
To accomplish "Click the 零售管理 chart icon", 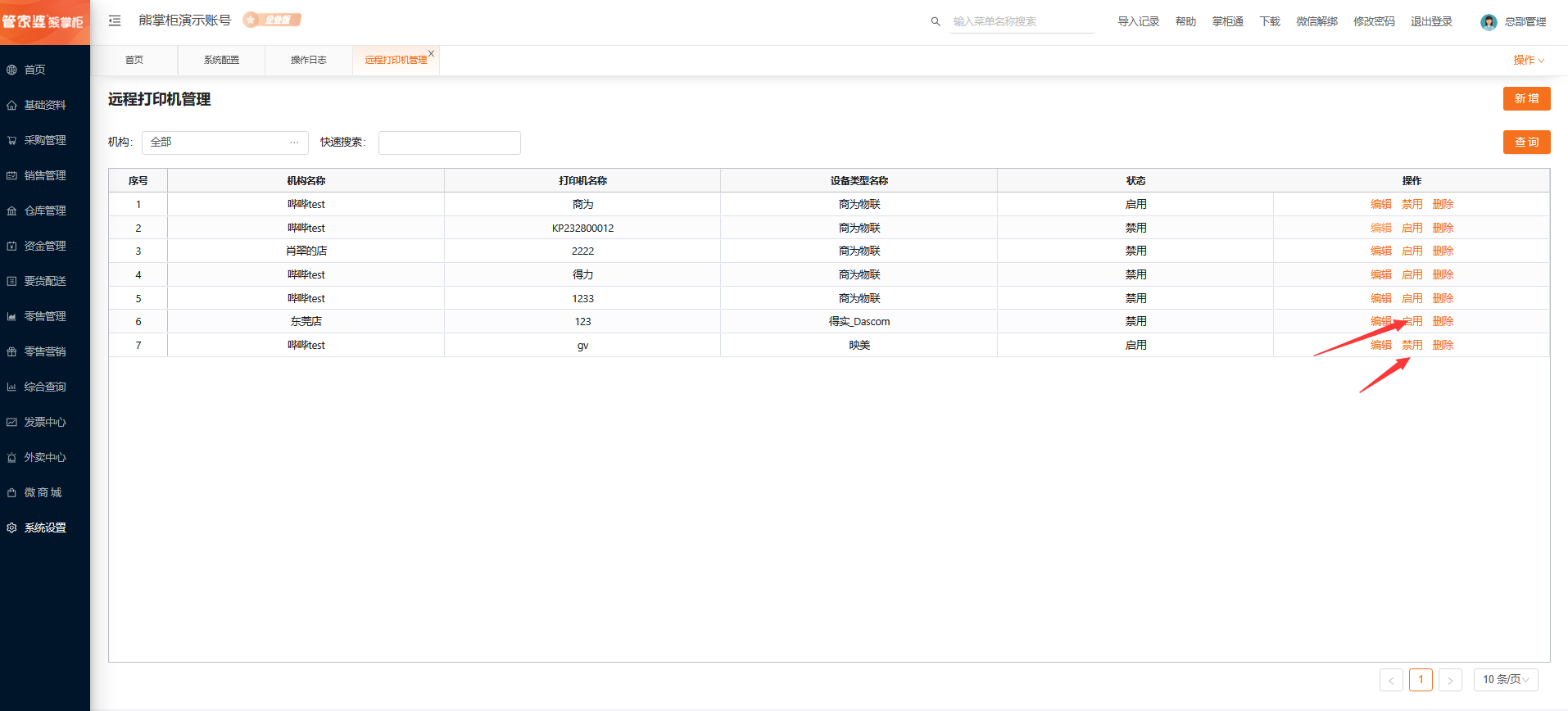I will 11,316.
